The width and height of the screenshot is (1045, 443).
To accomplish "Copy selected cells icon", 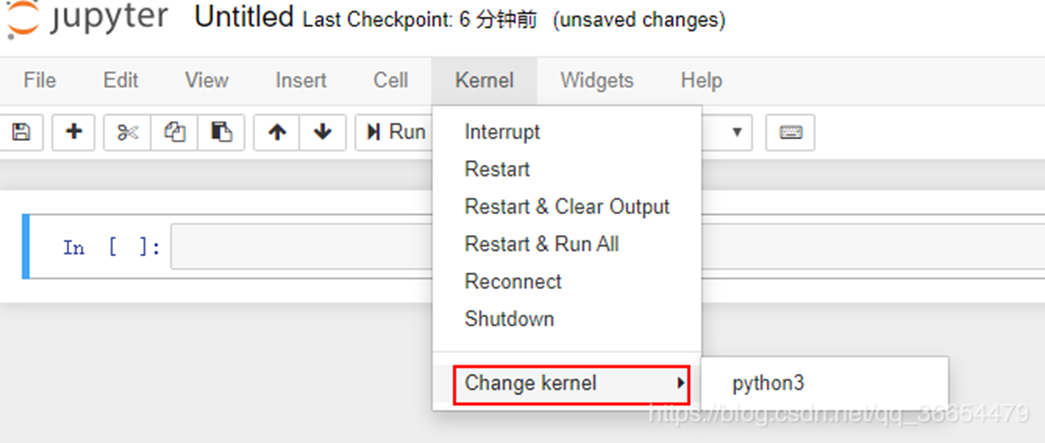I will point(175,133).
